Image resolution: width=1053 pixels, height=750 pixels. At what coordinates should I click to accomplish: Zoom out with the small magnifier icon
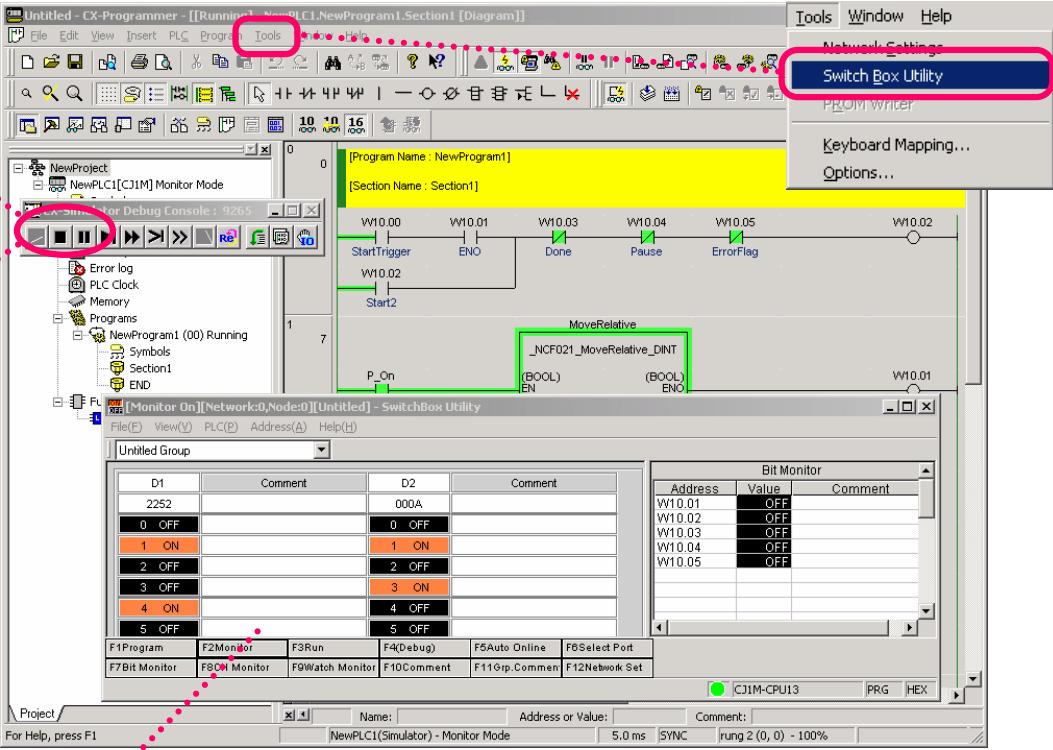26,94
